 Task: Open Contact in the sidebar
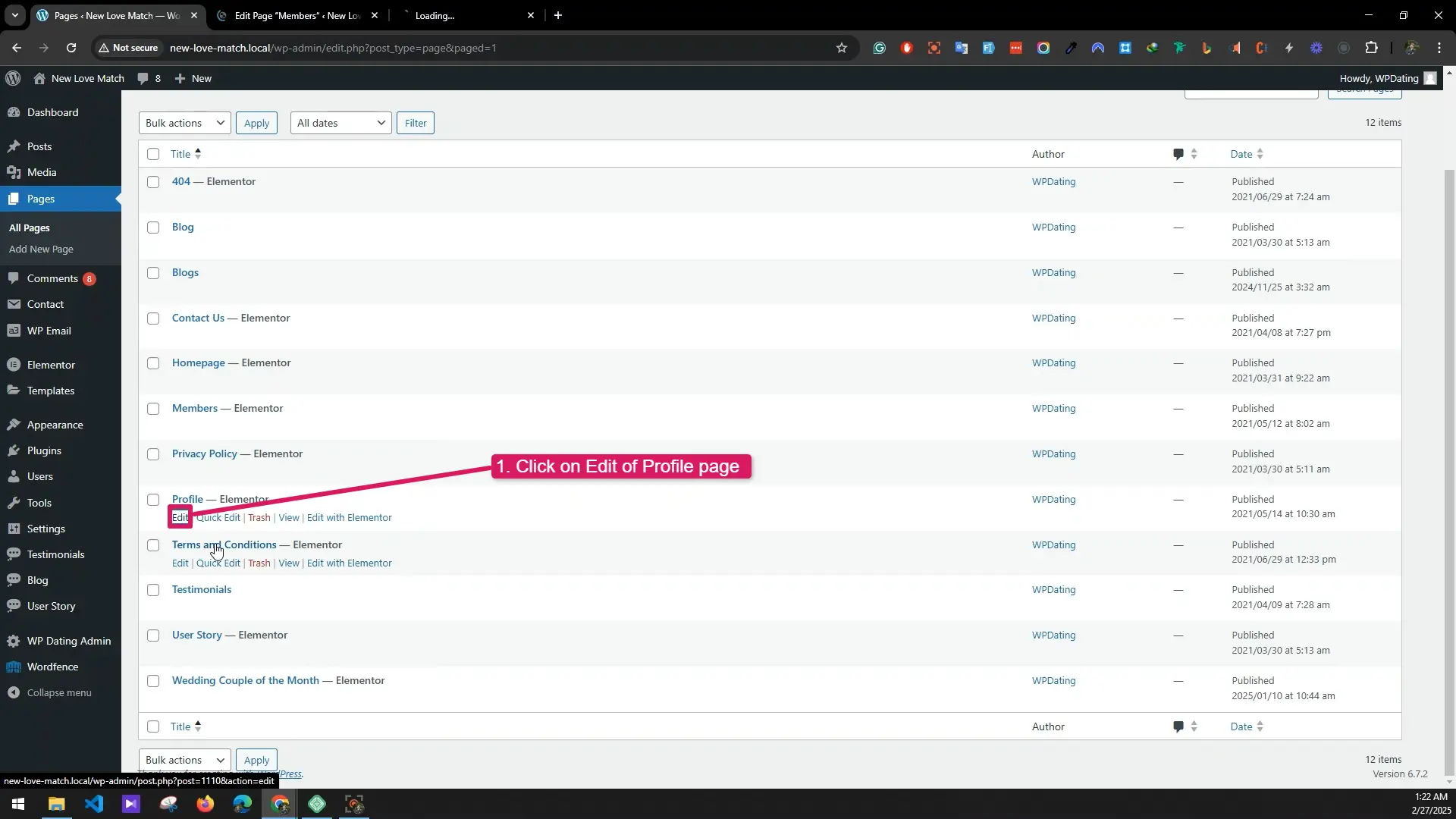(x=45, y=304)
